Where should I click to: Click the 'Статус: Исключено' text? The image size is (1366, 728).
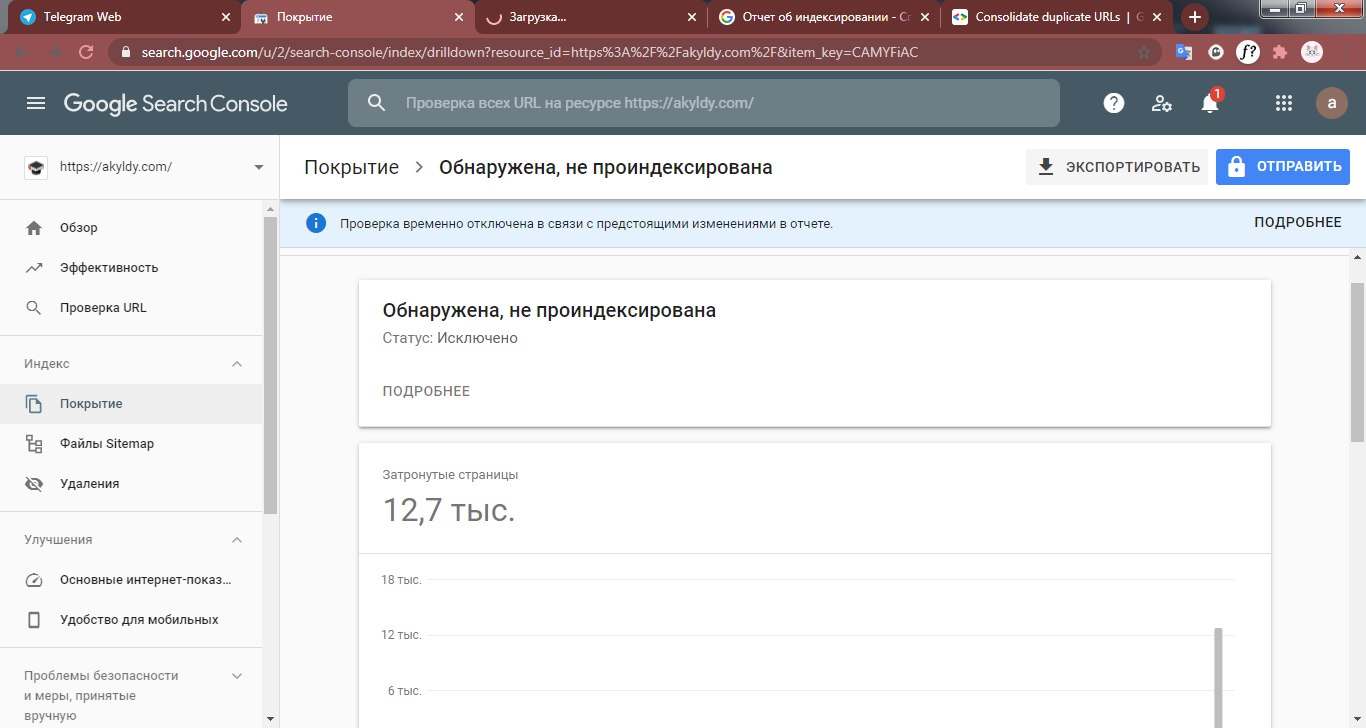click(450, 338)
